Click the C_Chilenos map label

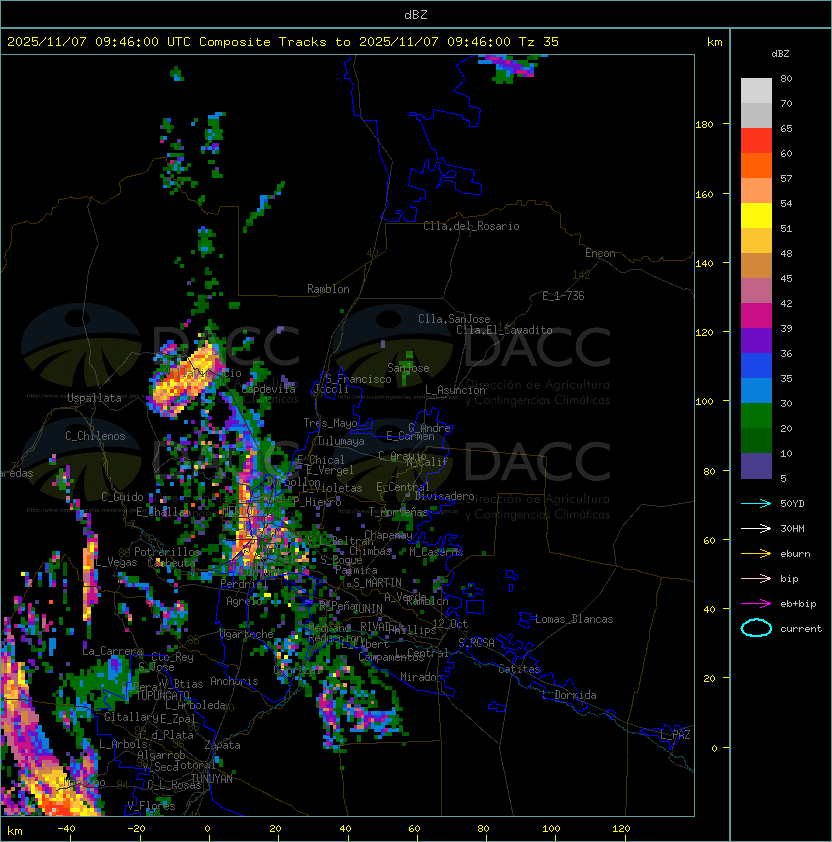(95, 436)
